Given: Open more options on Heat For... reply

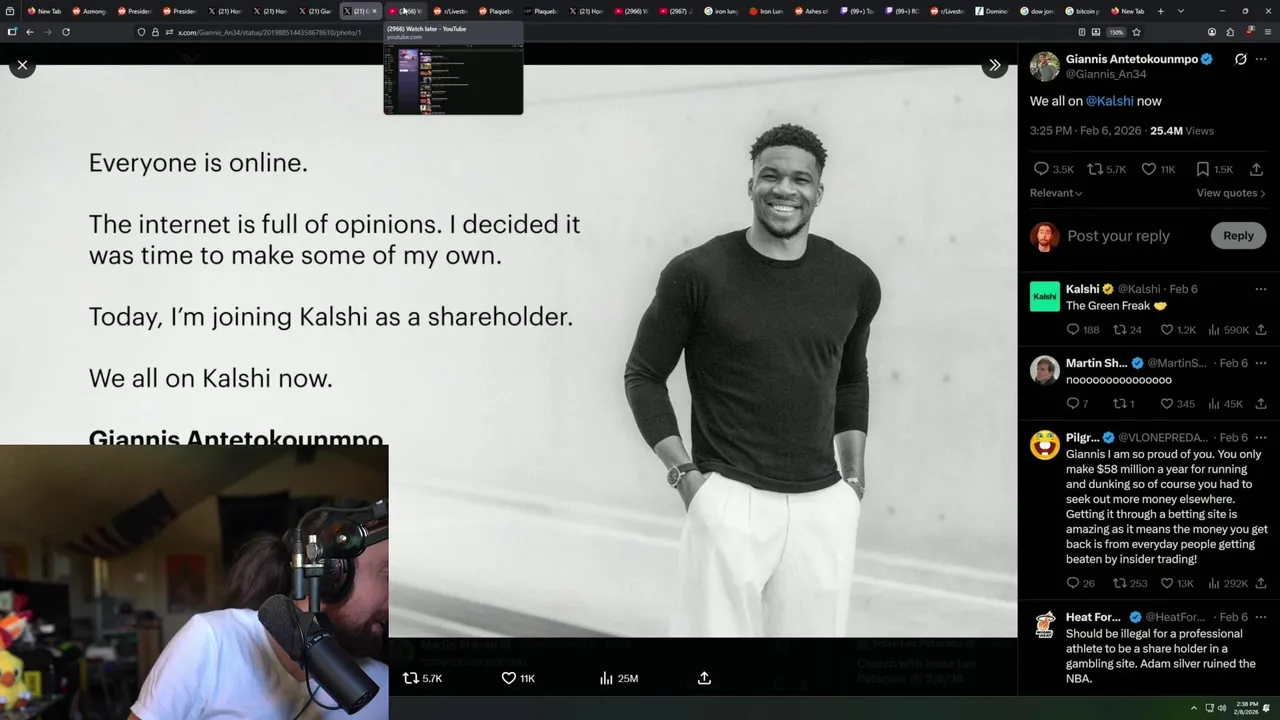Looking at the screenshot, I should pos(1261,617).
